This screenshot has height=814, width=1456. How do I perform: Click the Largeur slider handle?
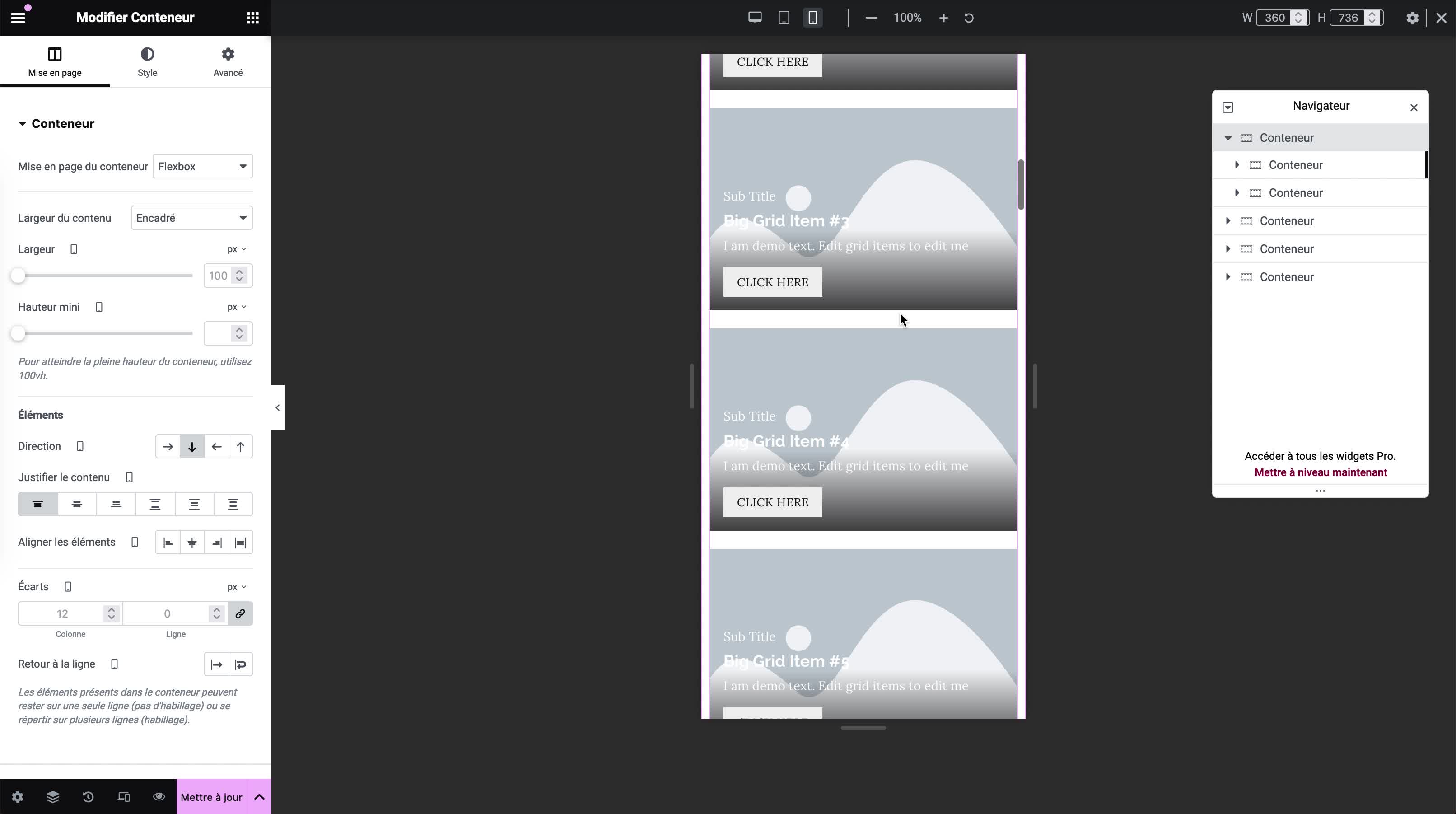(x=18, y=276)
